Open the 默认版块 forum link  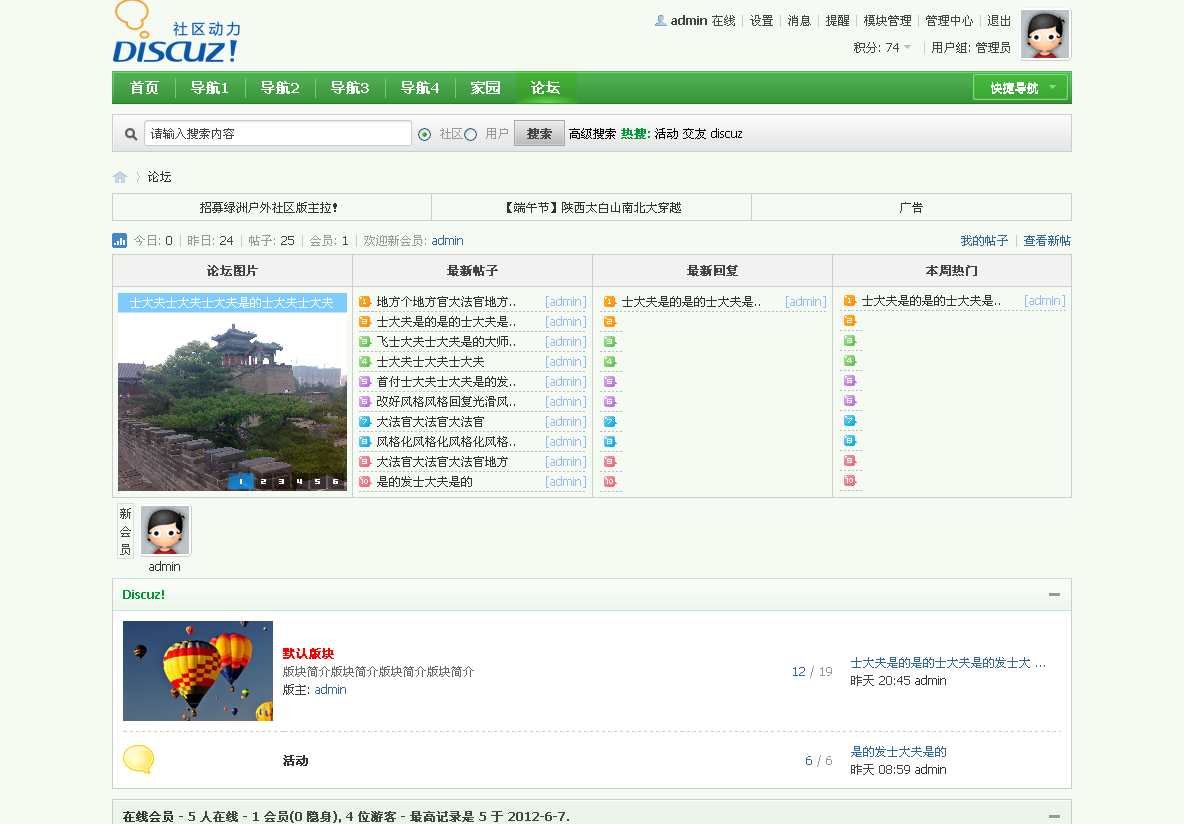click(308, 653)
